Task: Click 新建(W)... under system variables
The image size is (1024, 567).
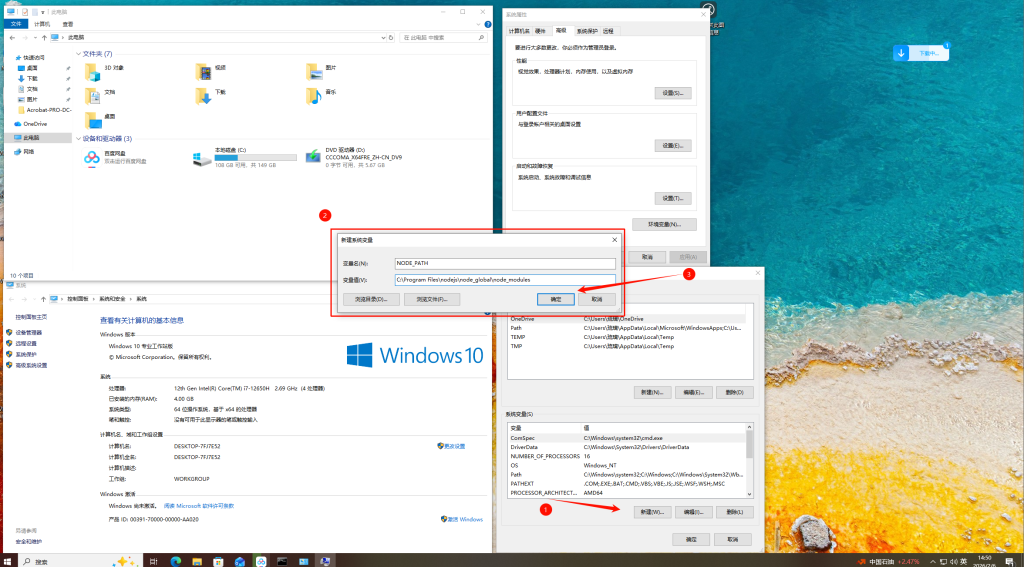Action: pos(652,512)
